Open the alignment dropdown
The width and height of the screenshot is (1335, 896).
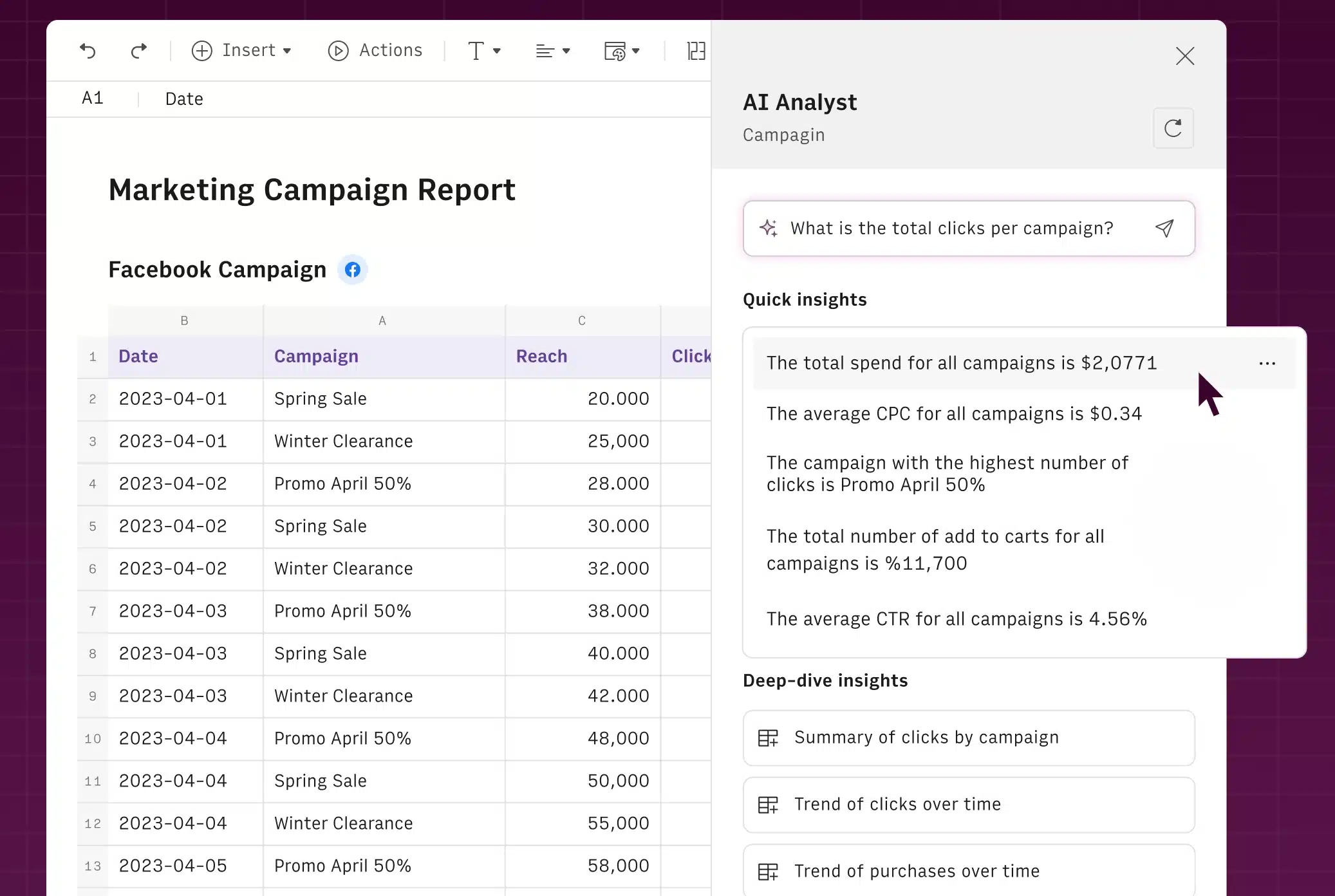coord(553,51)
